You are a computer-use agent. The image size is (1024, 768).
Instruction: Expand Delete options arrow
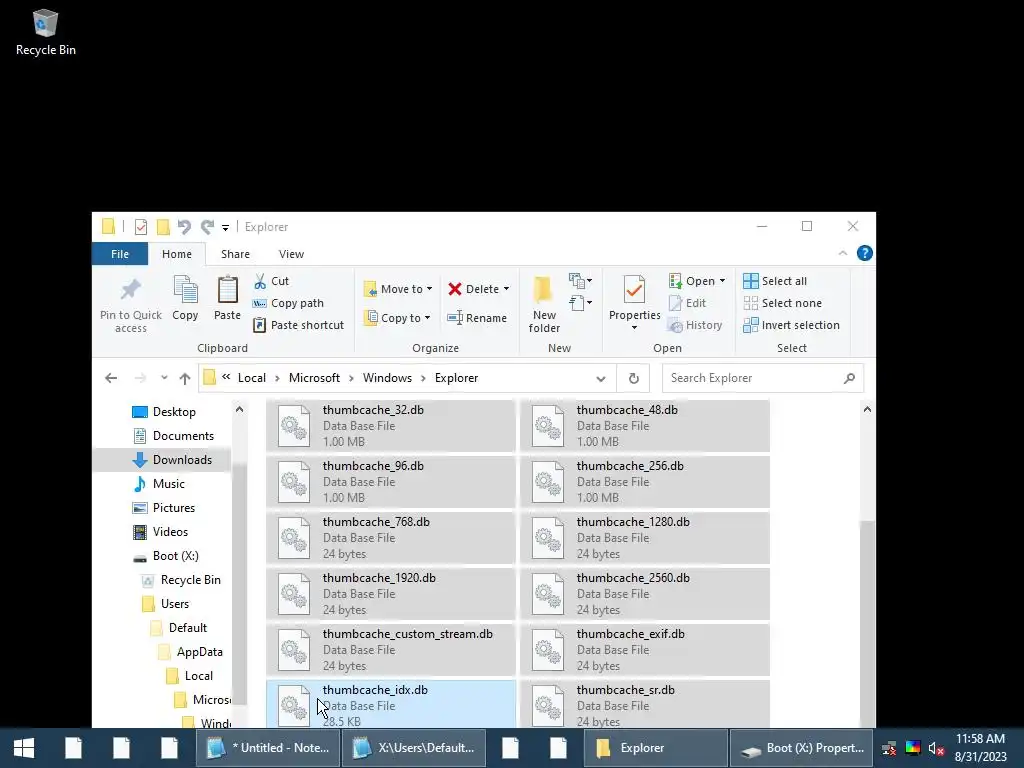[x=506, y=289]
